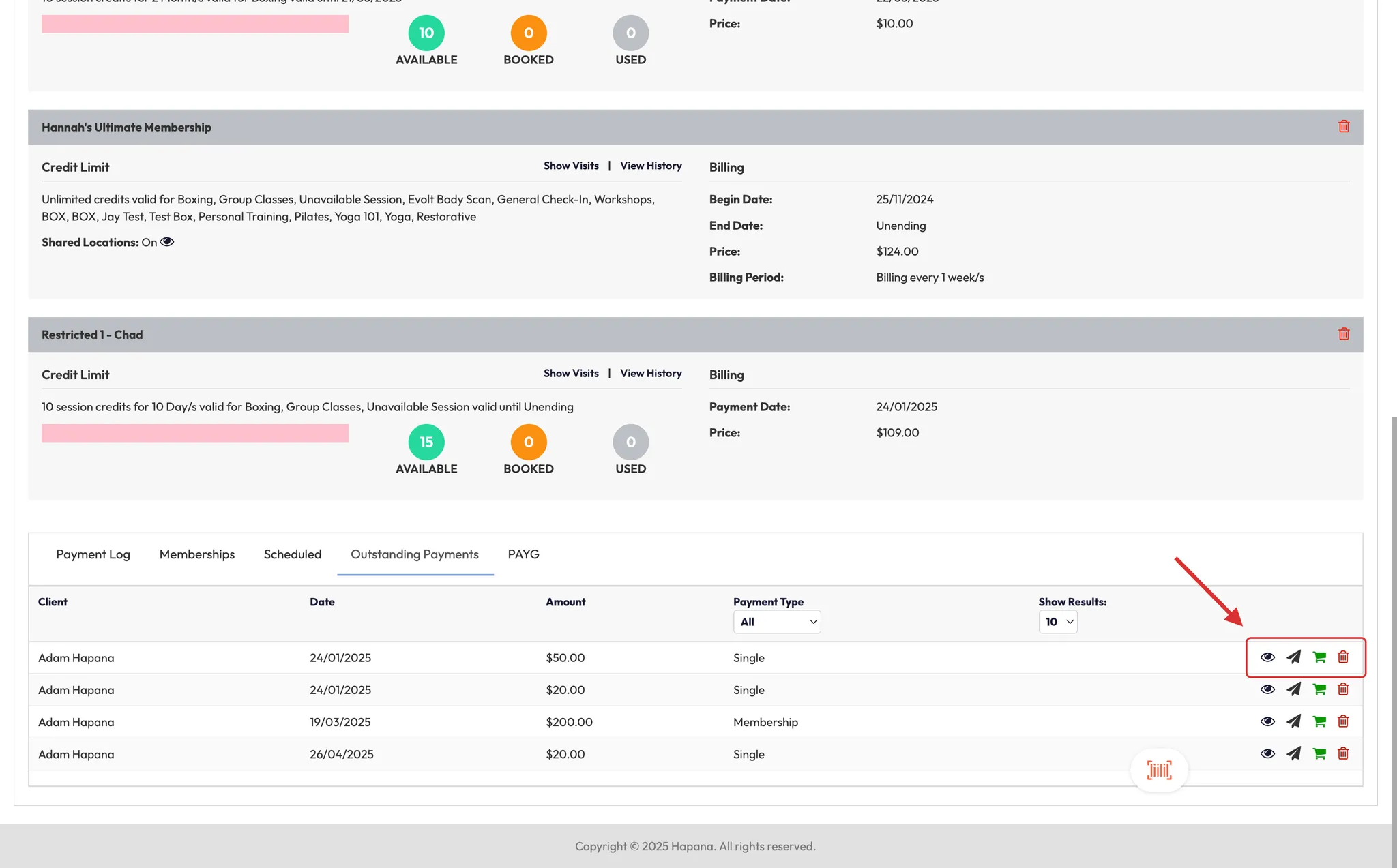
Task: Switch to the Scheduled tab
Action: (x=293, y=554)
